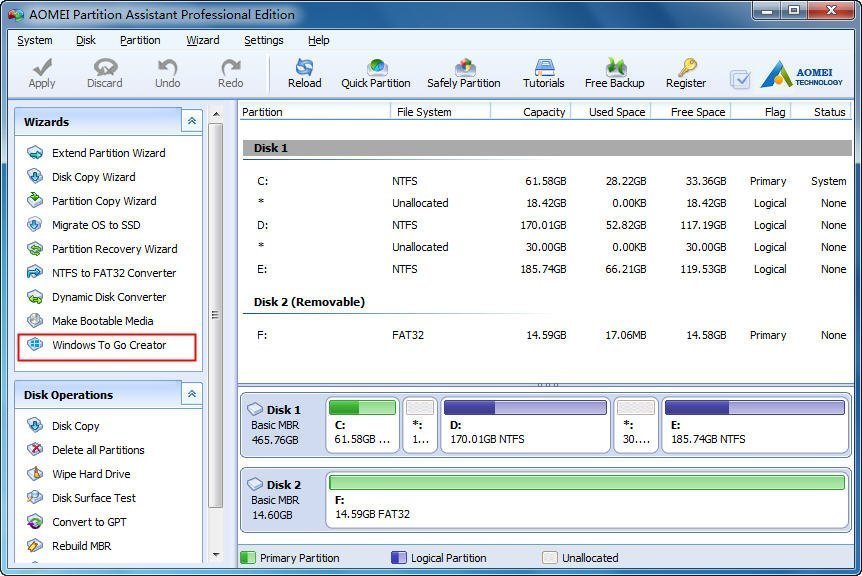Viewport: 862px width, 576px height.
Task: Reload disks with the Reload icon
Action: coord(304,67)
